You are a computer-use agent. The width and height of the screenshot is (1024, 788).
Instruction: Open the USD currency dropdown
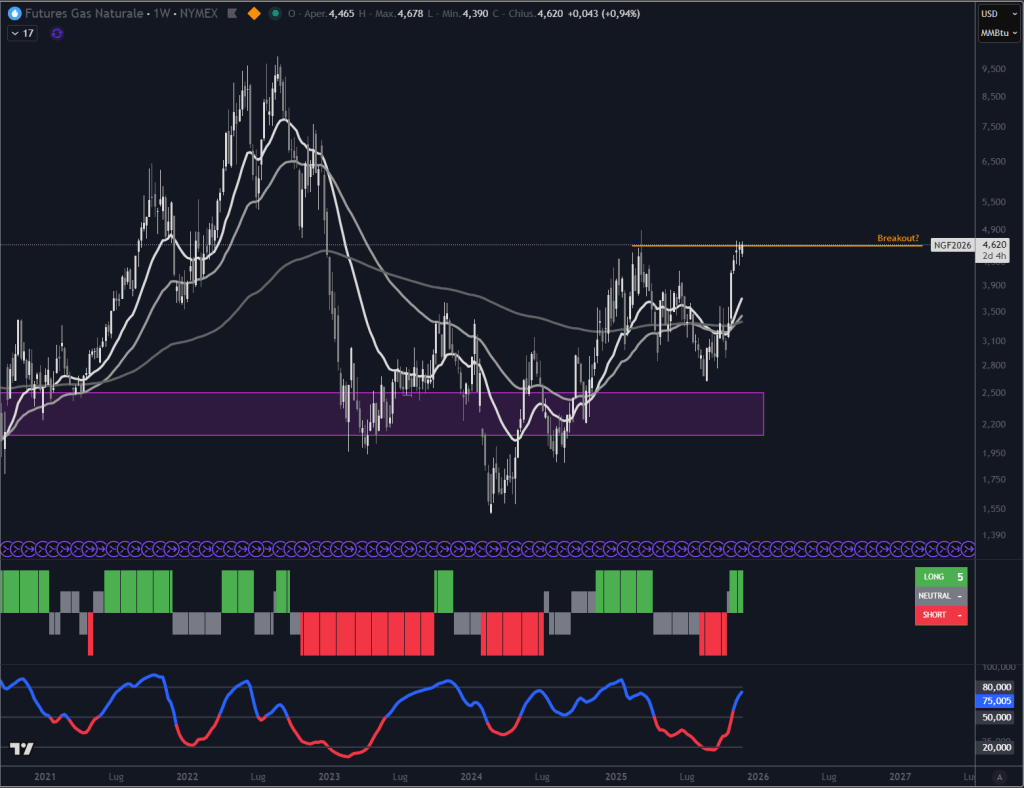pos(994,14)
